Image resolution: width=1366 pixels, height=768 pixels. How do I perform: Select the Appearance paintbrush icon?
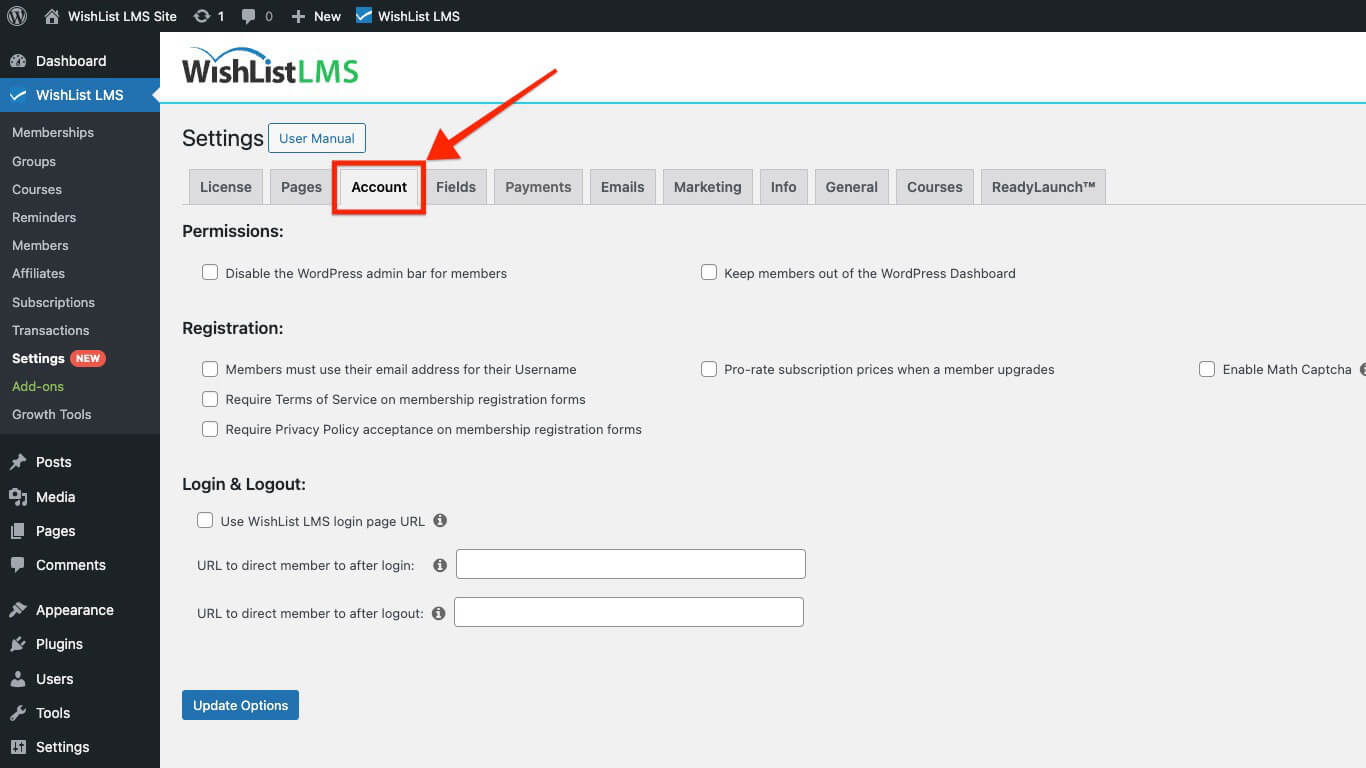coord(16,609)
